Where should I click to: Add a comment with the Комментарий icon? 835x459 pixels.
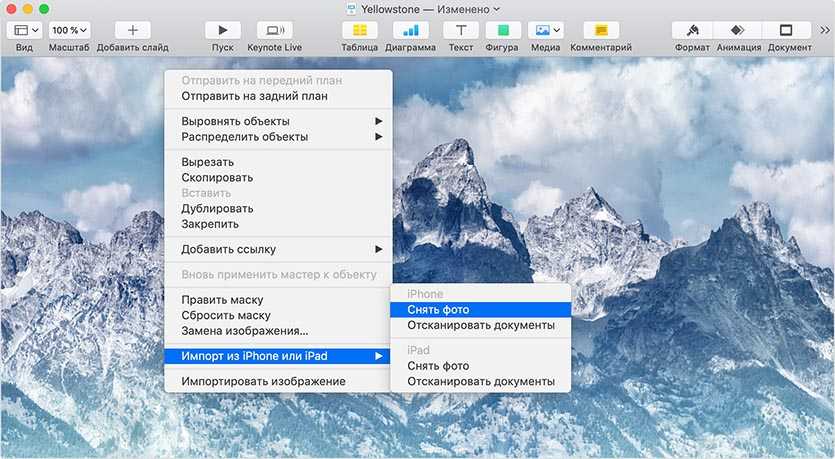click(x=601, y=30)
